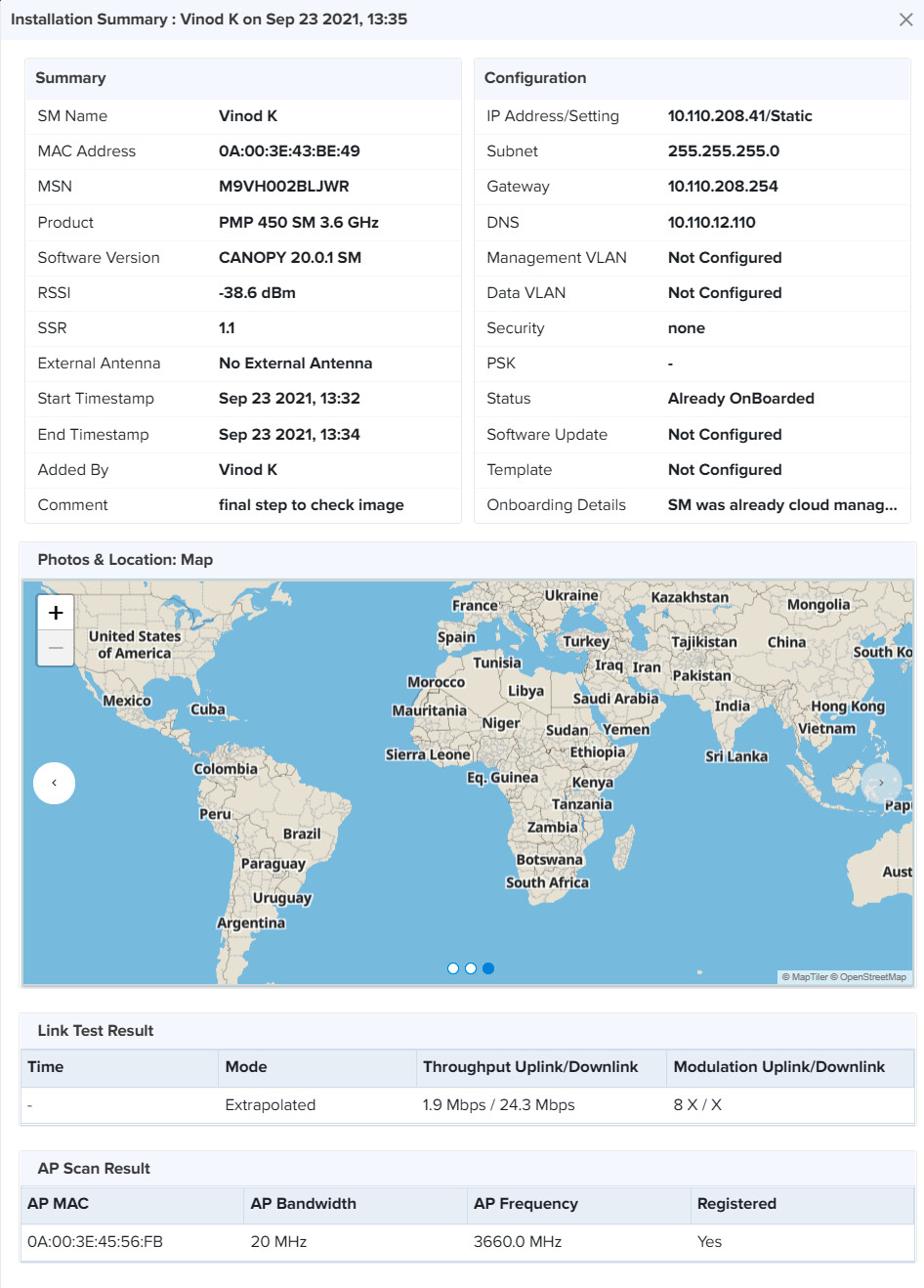This screenshot has height=1288, width=924.
Task: Click the AP MAC column header
Action: point(59,1204)
